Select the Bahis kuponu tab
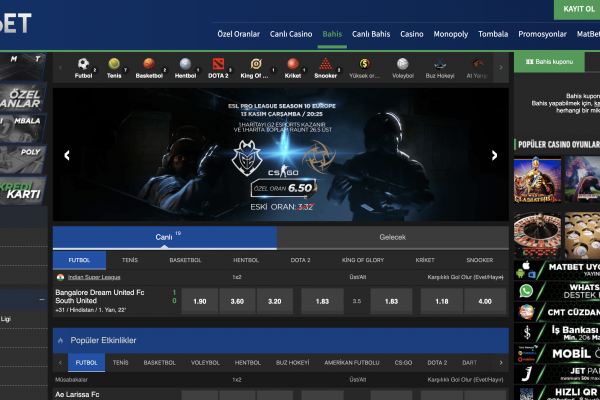Screen dimensions: 600x400 [x=549, y=62]
